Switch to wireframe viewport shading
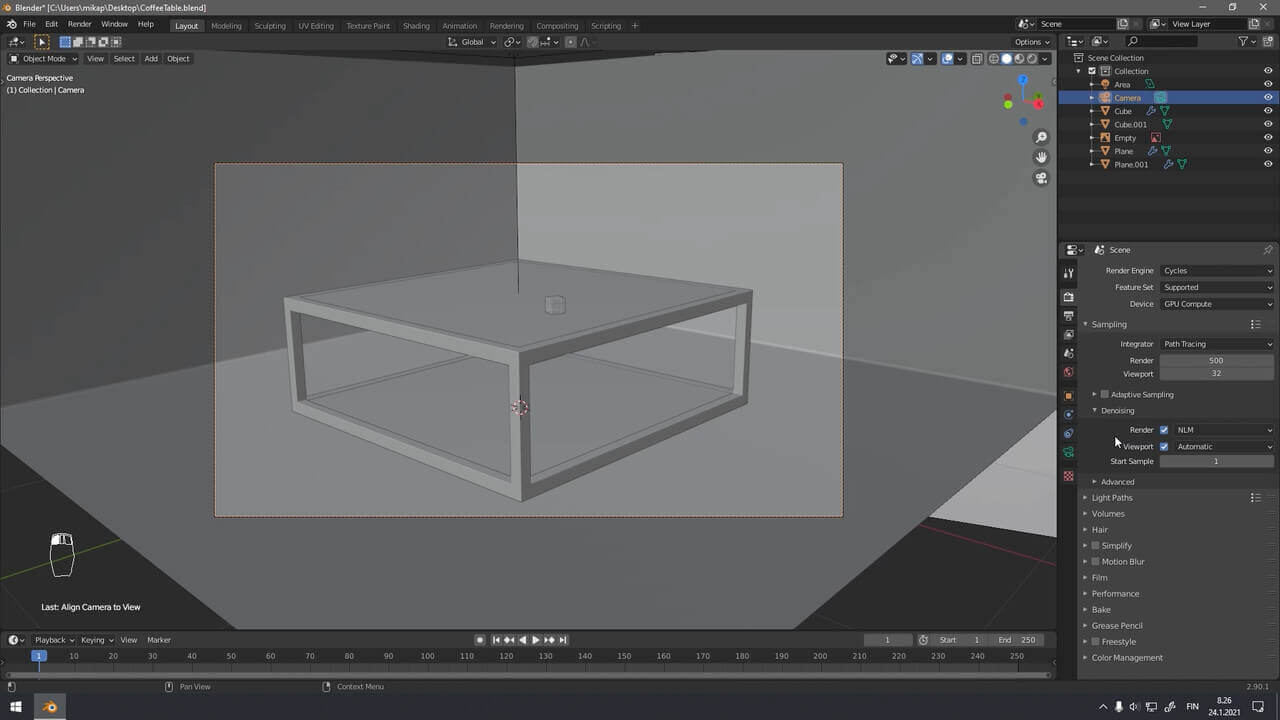Viewport: 1280px width, 720px height. [x=994, y=58]
